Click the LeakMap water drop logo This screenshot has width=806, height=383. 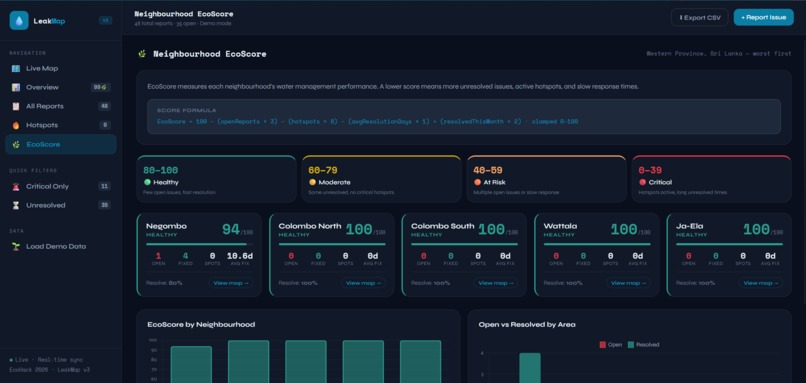[19, 21]
